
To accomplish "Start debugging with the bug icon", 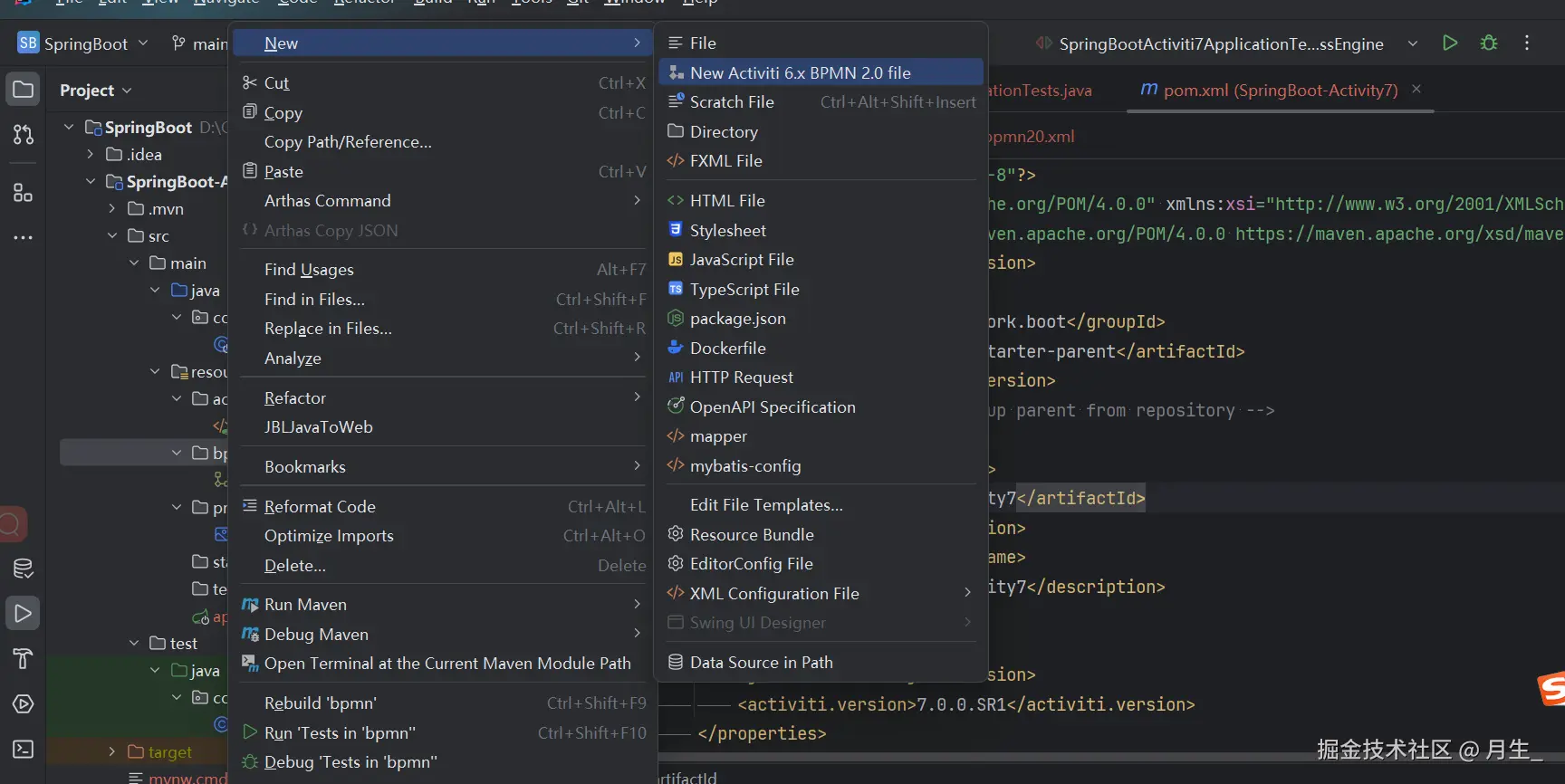I will [1489, 43].
